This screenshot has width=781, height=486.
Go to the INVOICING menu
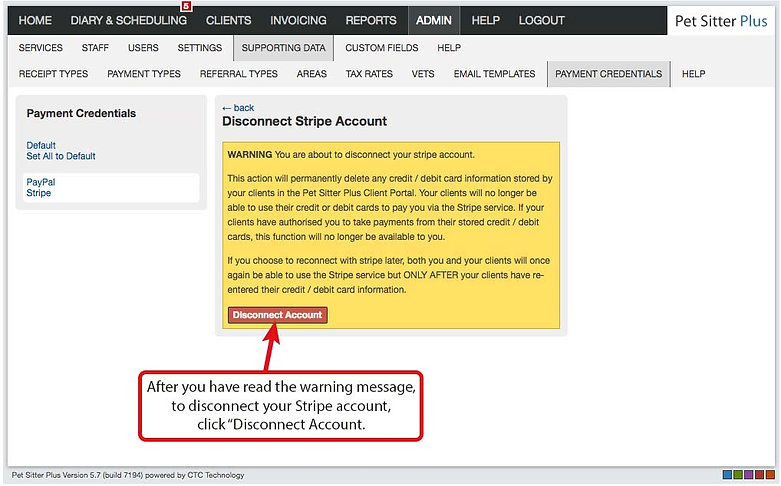point(298,20)
